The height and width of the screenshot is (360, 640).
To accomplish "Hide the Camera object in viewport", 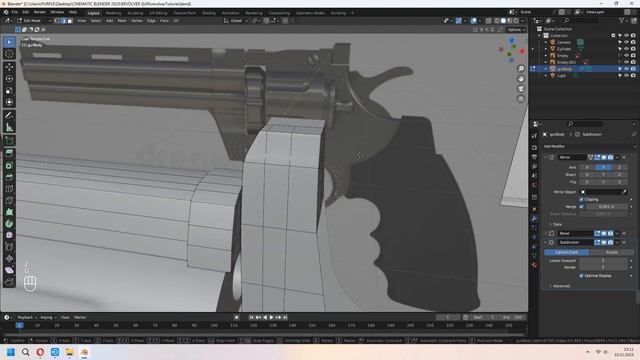I will click(x=627, y=42).
